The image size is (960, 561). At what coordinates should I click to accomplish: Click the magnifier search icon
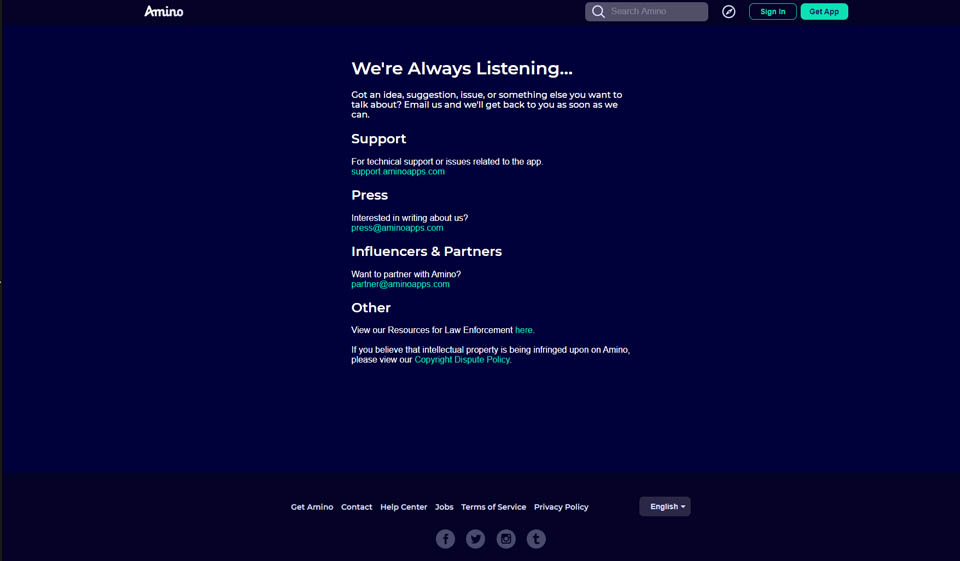(x=598, y=12)
